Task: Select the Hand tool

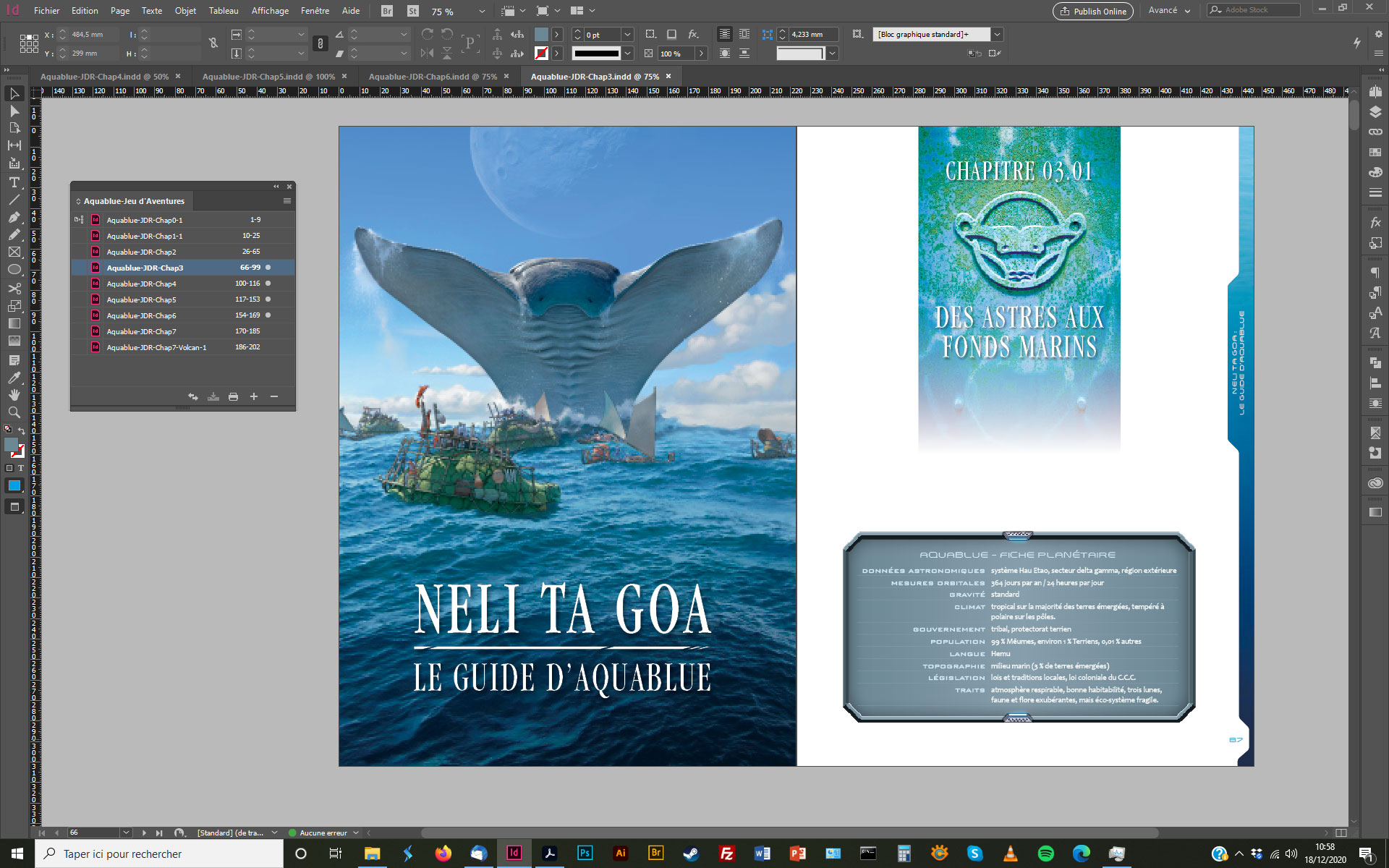Action: [14, 395]
